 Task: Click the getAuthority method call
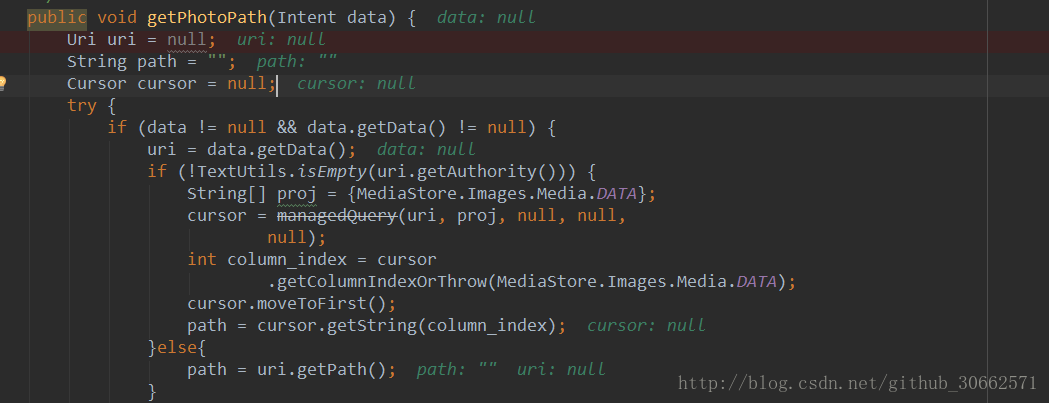476,172
